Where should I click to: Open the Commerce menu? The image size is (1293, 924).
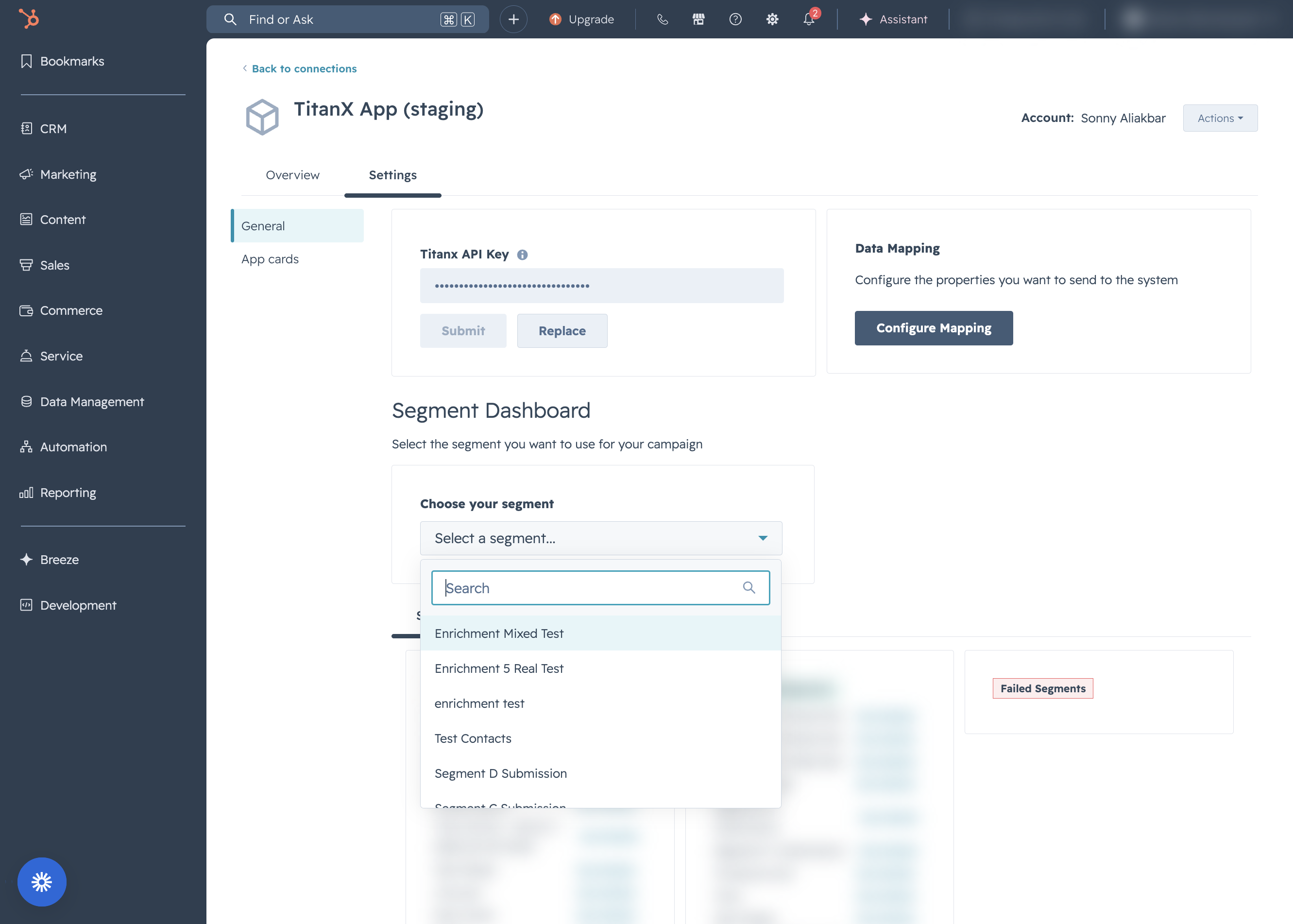(61, 310)
